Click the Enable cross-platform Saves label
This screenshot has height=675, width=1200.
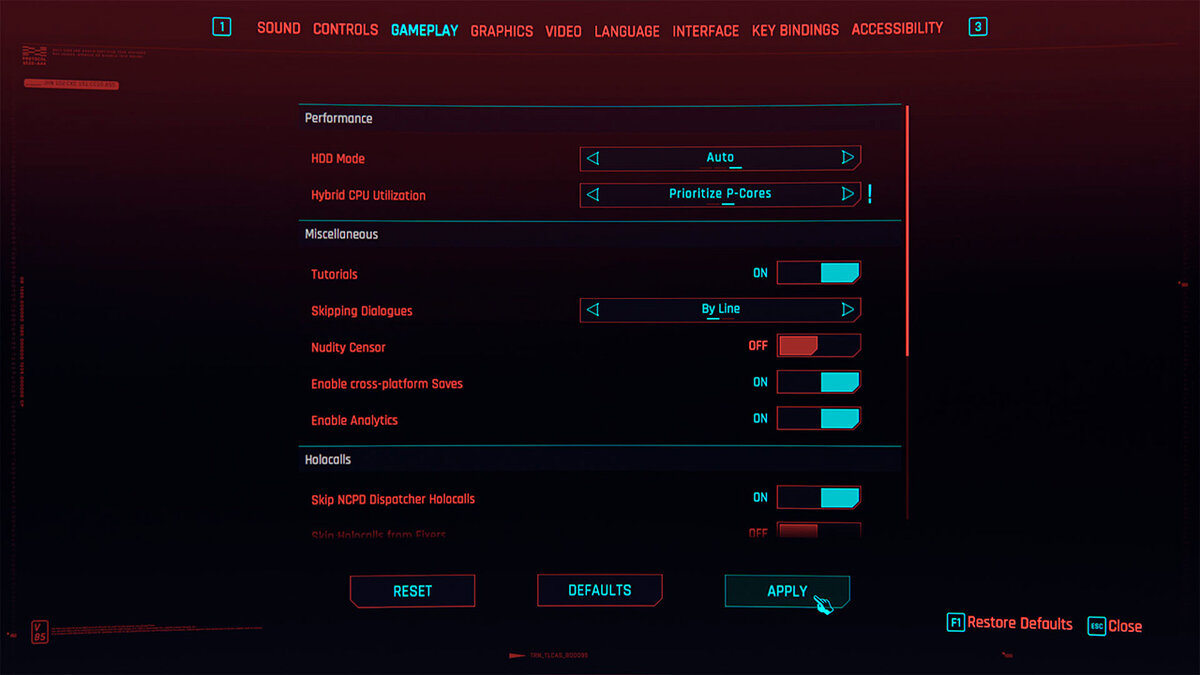coord(387,384)
